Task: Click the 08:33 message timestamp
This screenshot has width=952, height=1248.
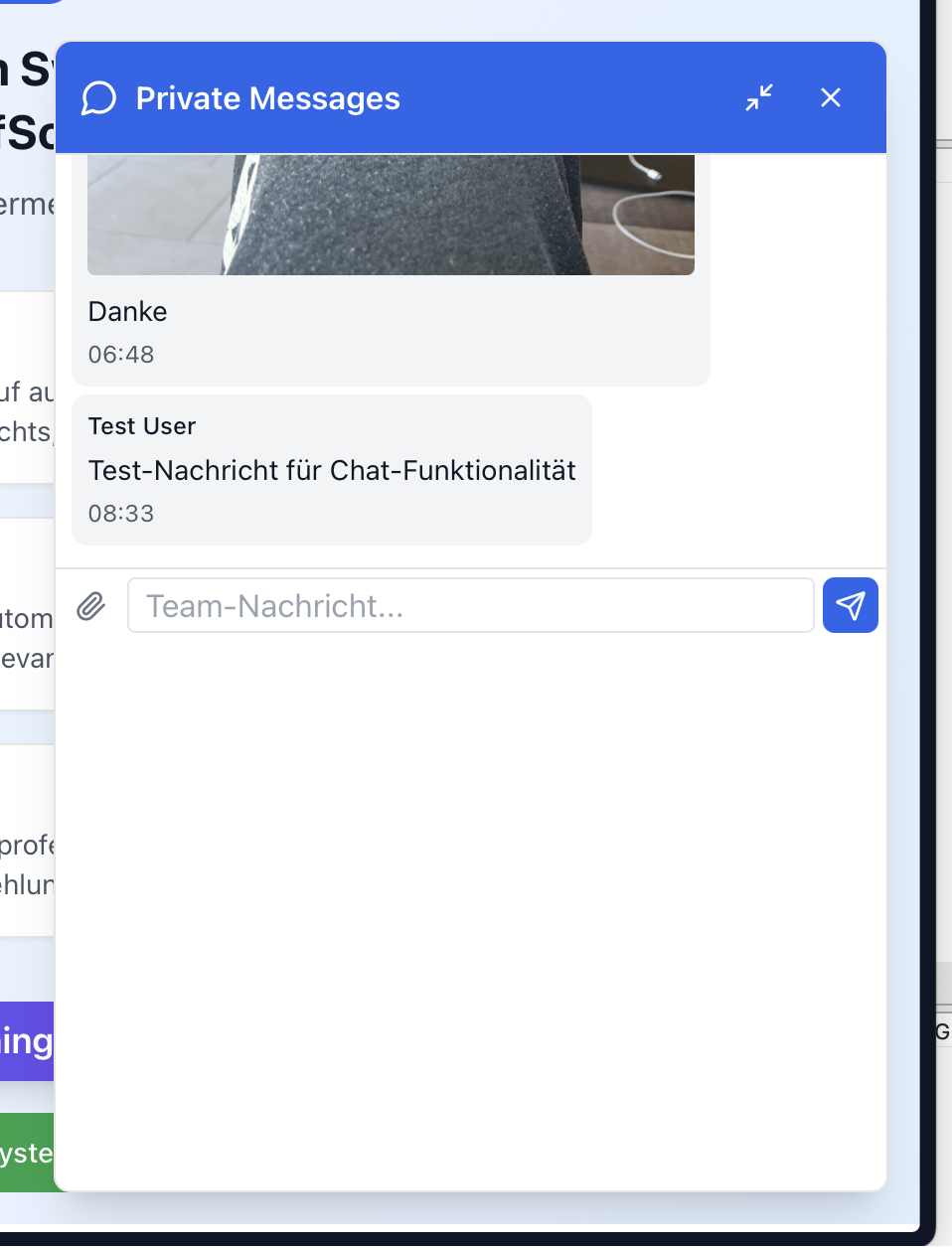Action: coord(121,514)
